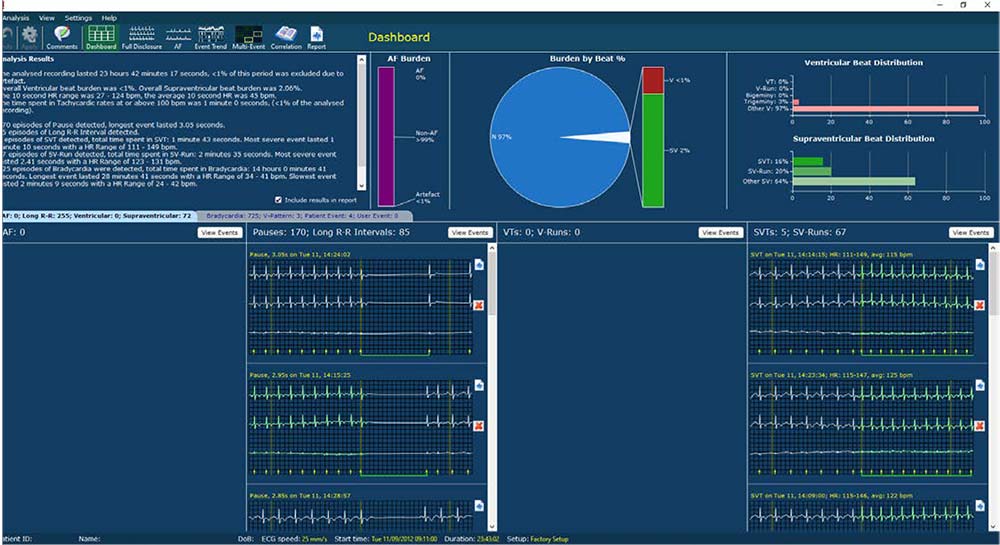Click Pauses panel scrollbar up arrow
The width and height of the screenshot is (1000, 545).
491,247
